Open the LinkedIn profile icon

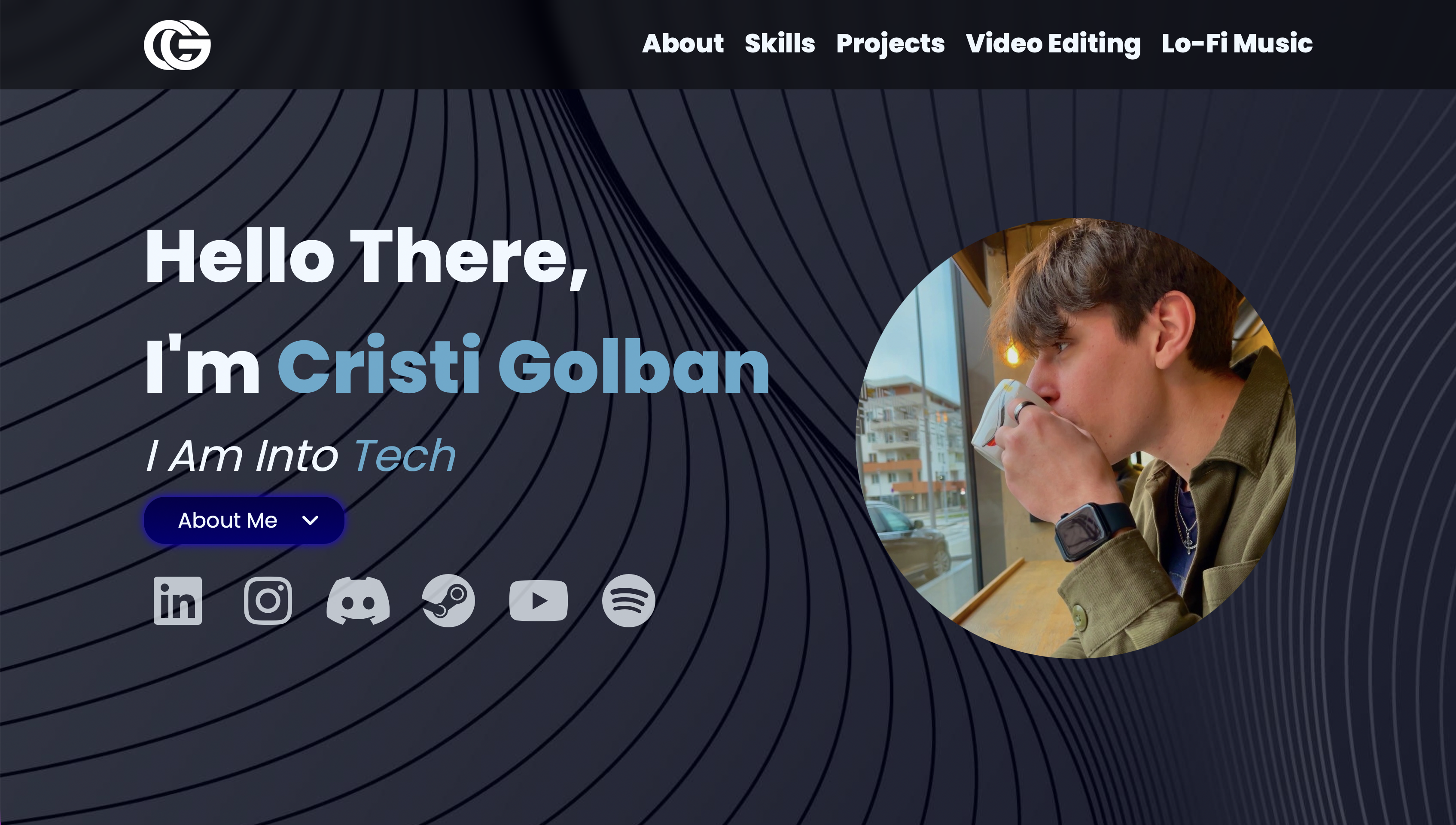(177, 601)
